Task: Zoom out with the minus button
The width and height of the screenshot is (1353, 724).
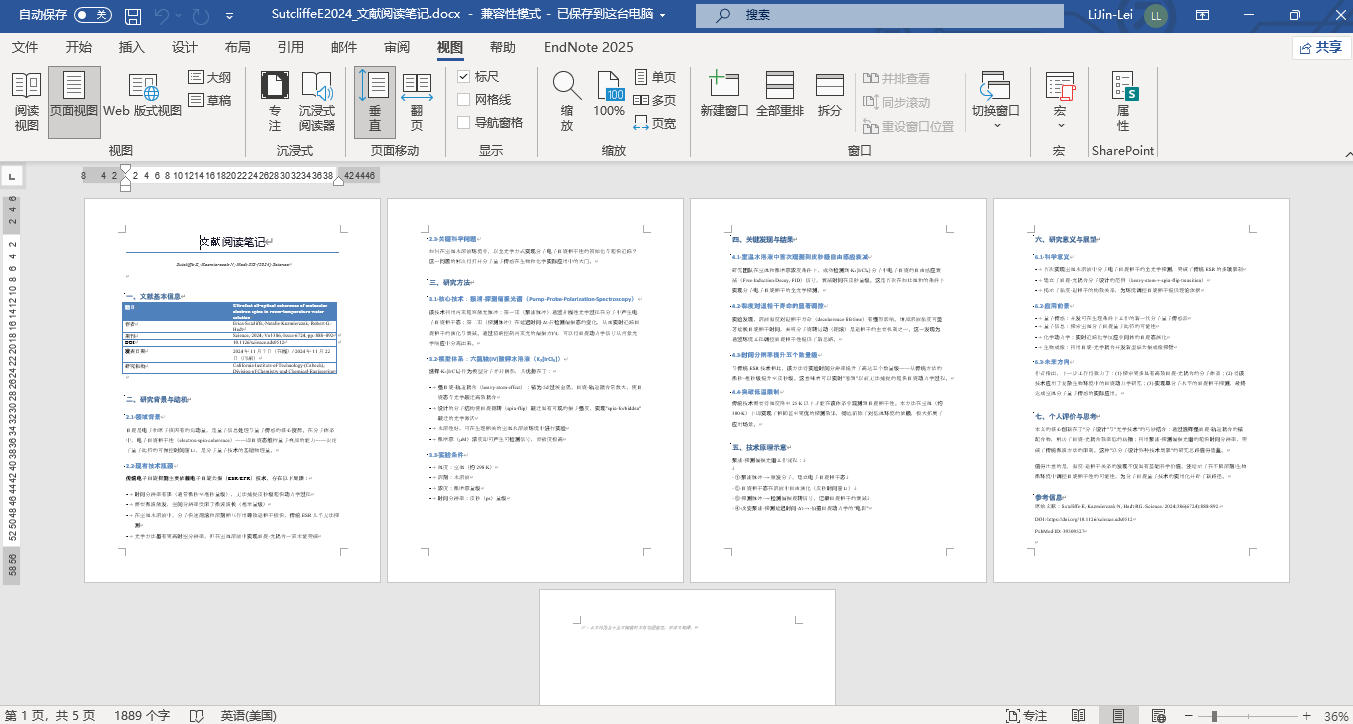Action: [x=1190, y=716]
